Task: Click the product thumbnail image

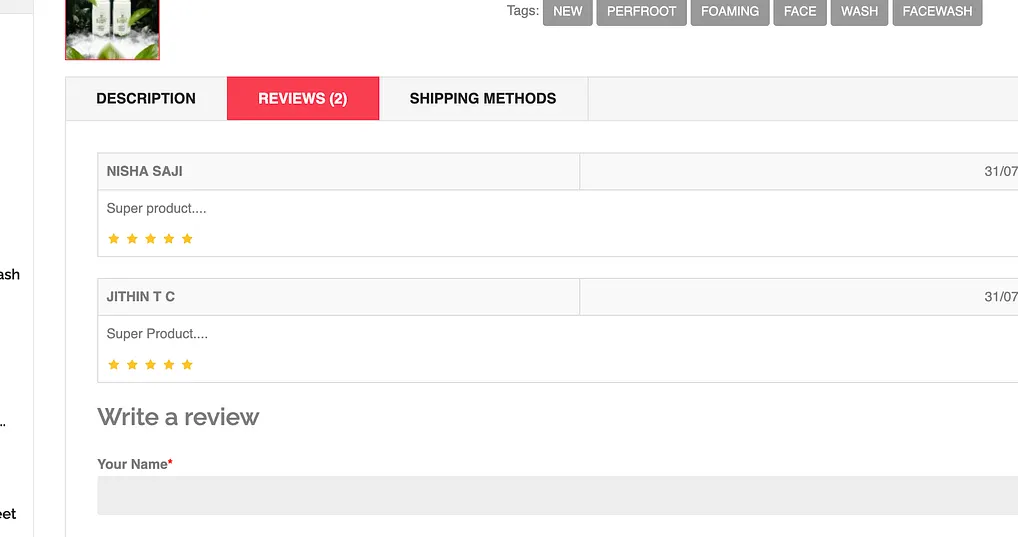Action: coord(112,29)
